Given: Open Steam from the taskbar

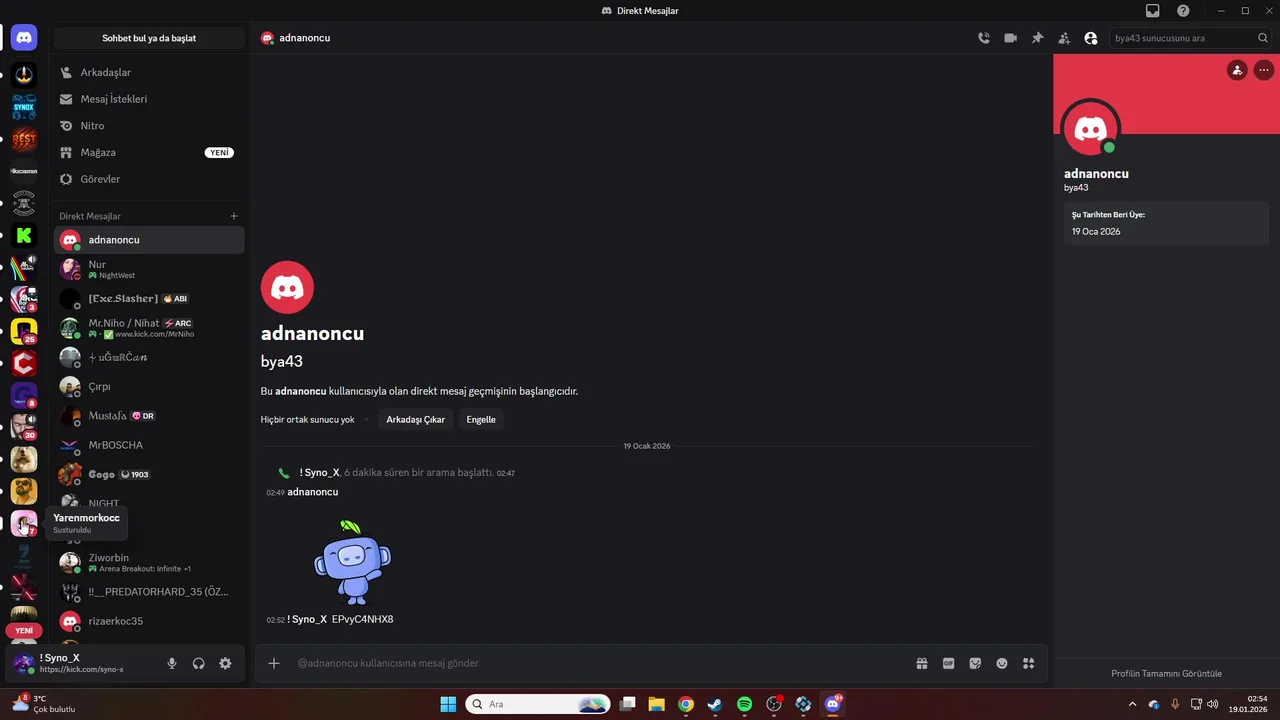Looking at the screenshot, I should click(x=715, y=704).
